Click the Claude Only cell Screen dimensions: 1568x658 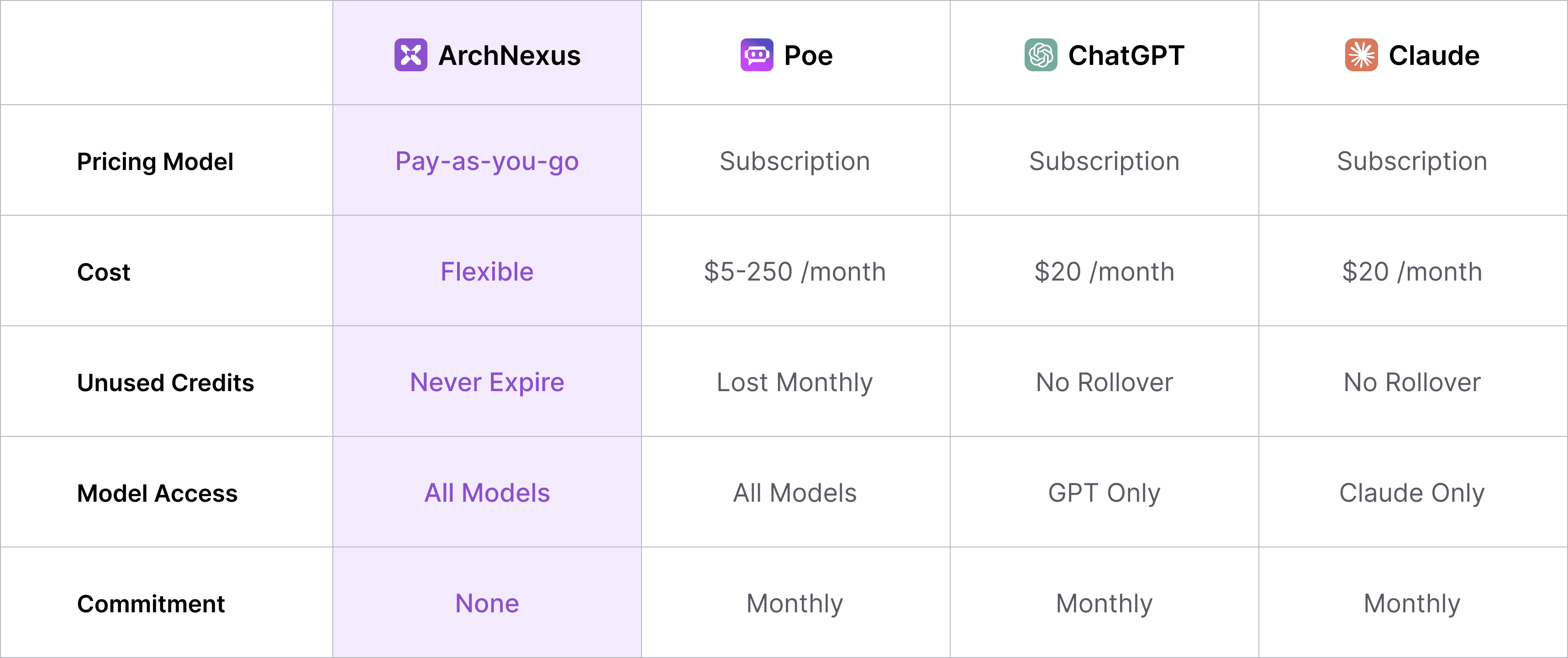pos(1411,493)
